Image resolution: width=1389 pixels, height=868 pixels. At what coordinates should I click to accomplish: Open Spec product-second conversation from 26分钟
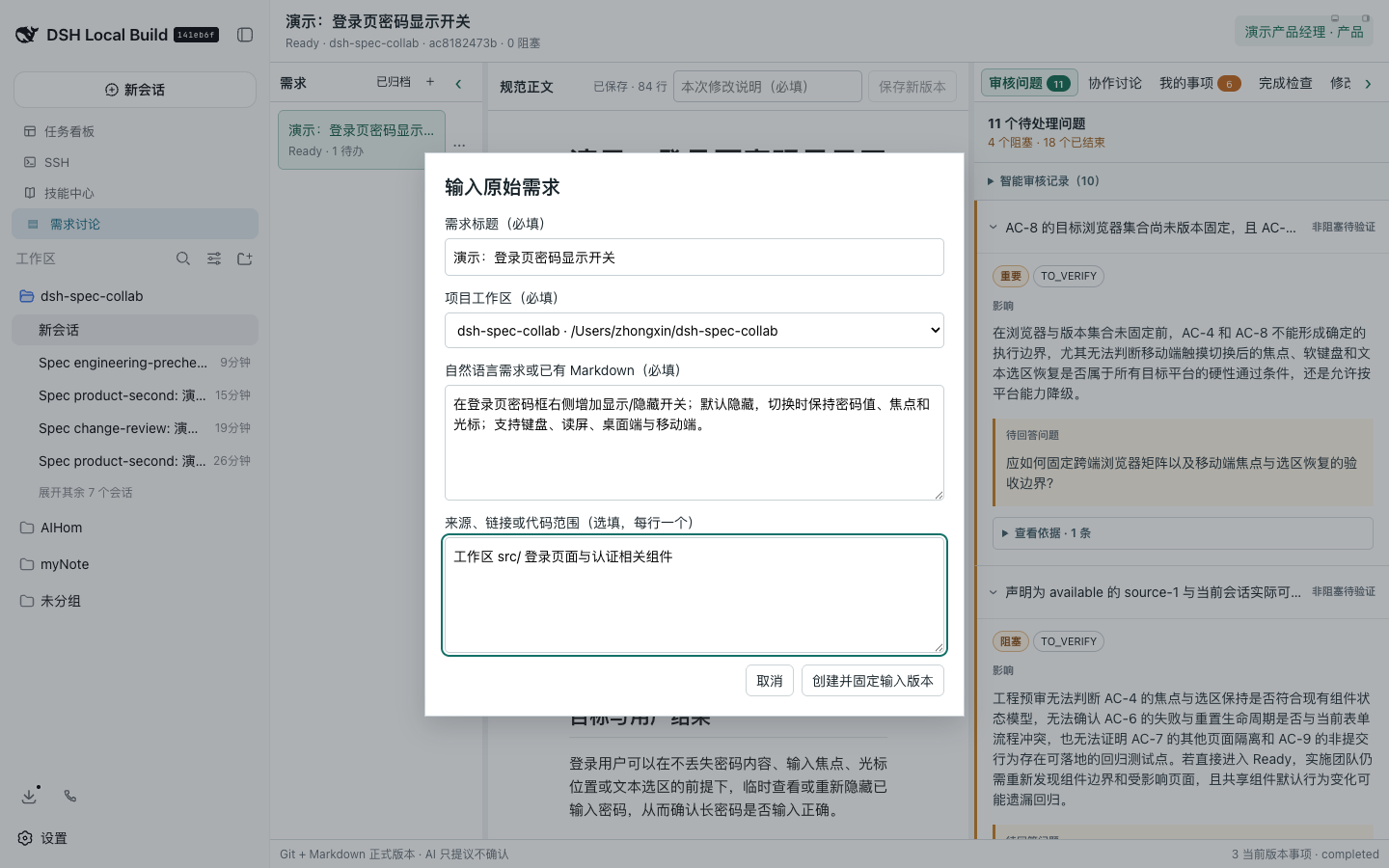pyautogui.click(x=135, y=461)
